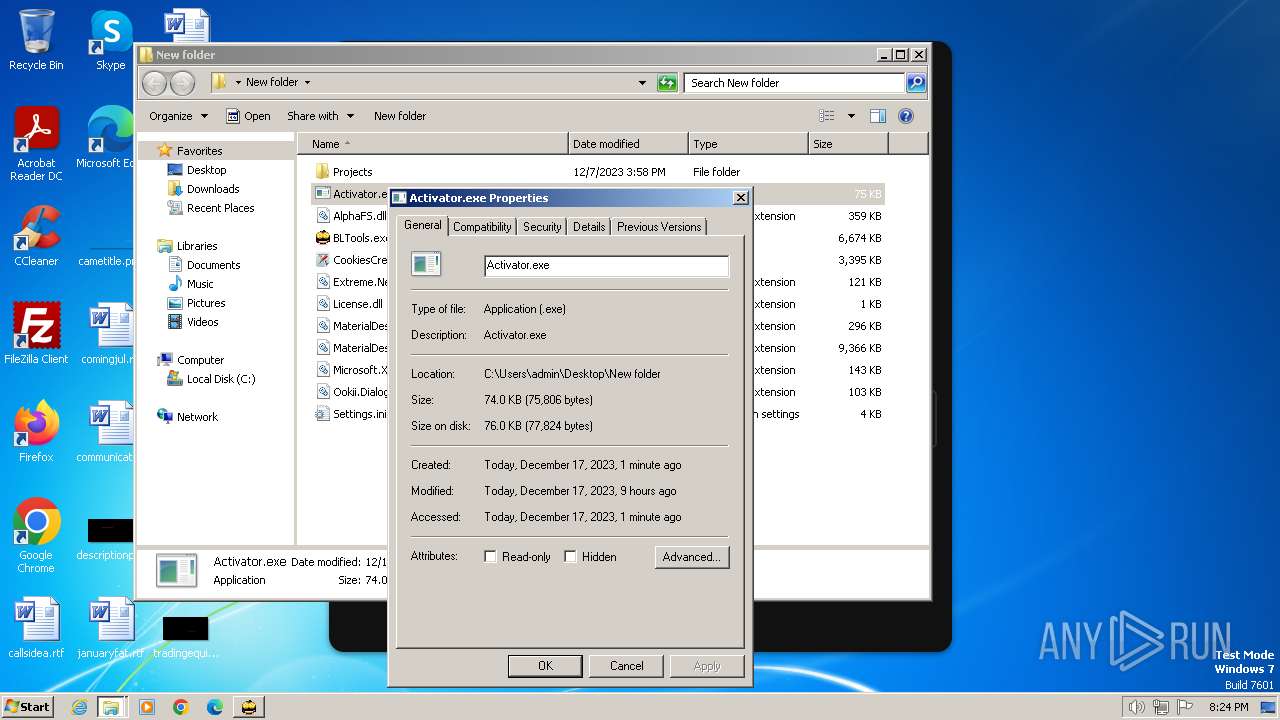Screen dimensions: 1280x720
Task: Select Network in the navigation pane
Action: point(197,417)
